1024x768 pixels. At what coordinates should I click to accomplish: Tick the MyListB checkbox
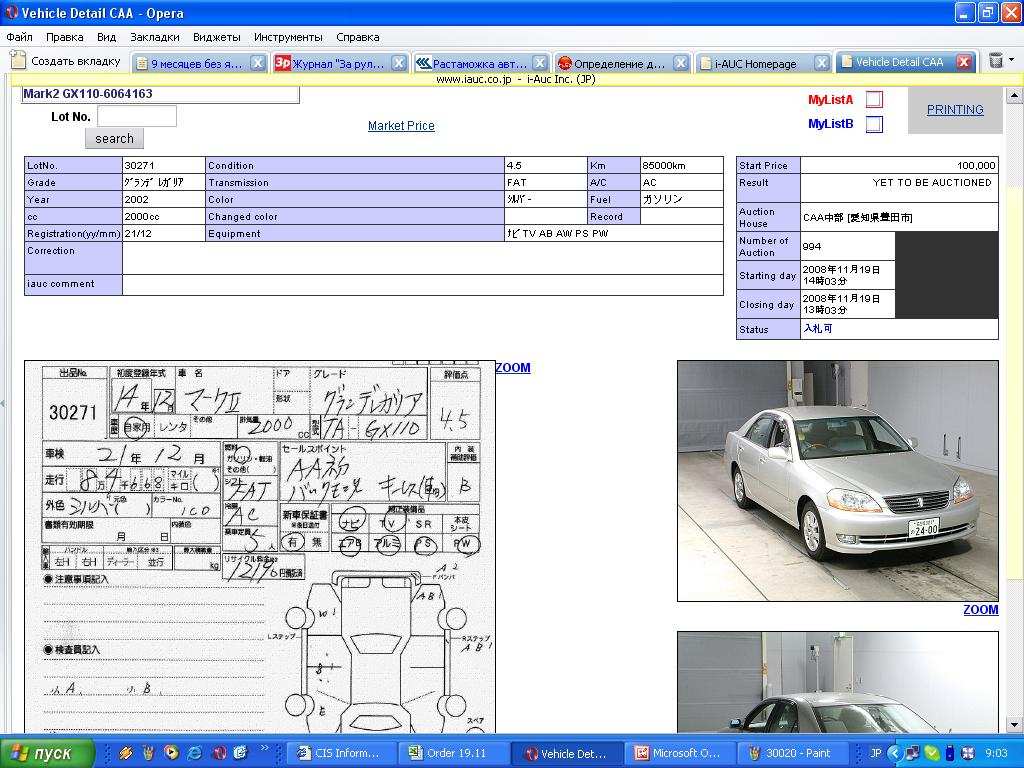[874, 124]
